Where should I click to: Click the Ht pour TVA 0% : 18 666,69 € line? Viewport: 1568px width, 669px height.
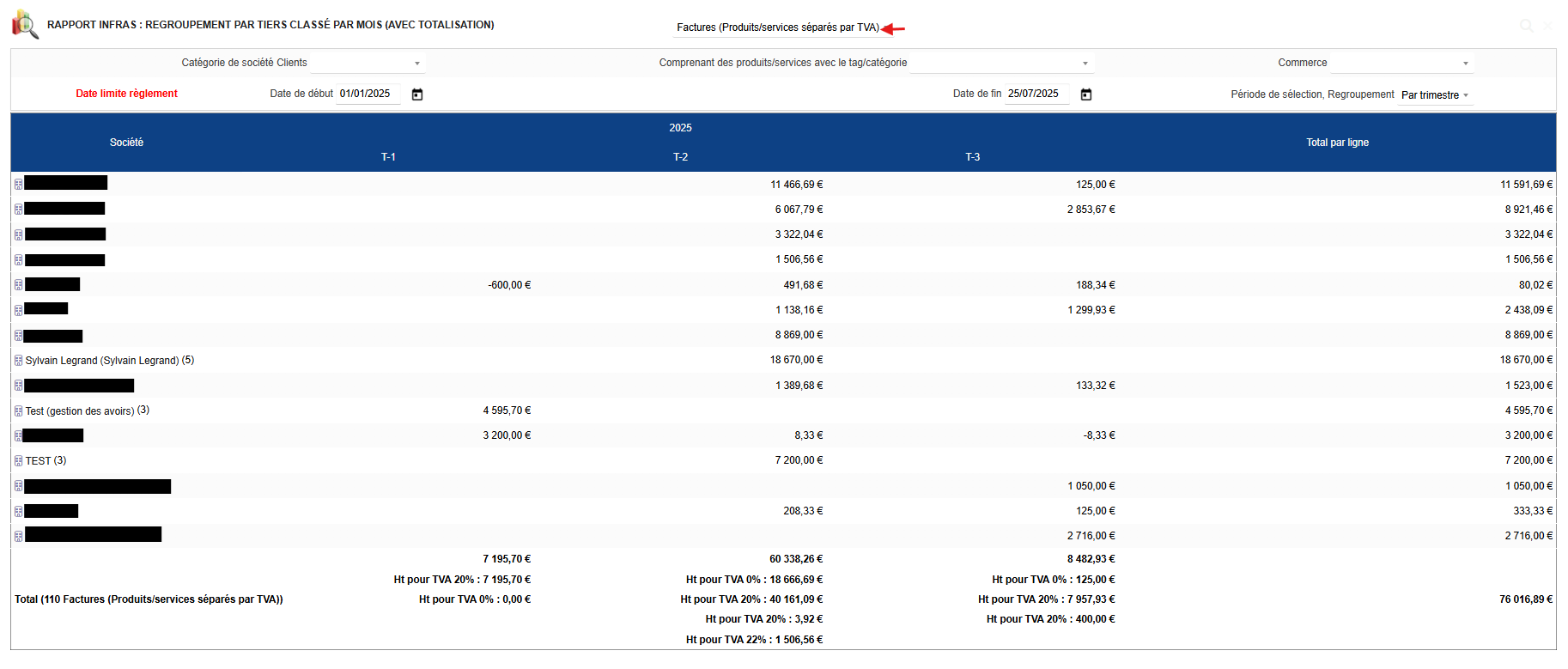pyautogui.click(x=754, y=580)
